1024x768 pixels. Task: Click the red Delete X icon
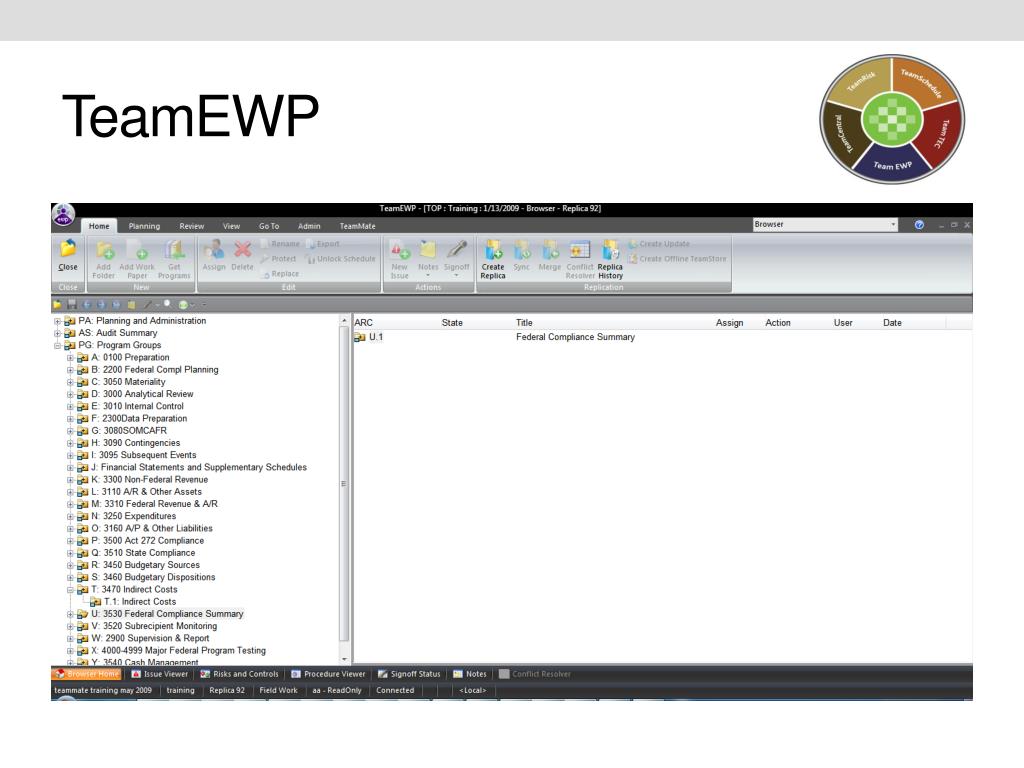(x=242, y=249)
